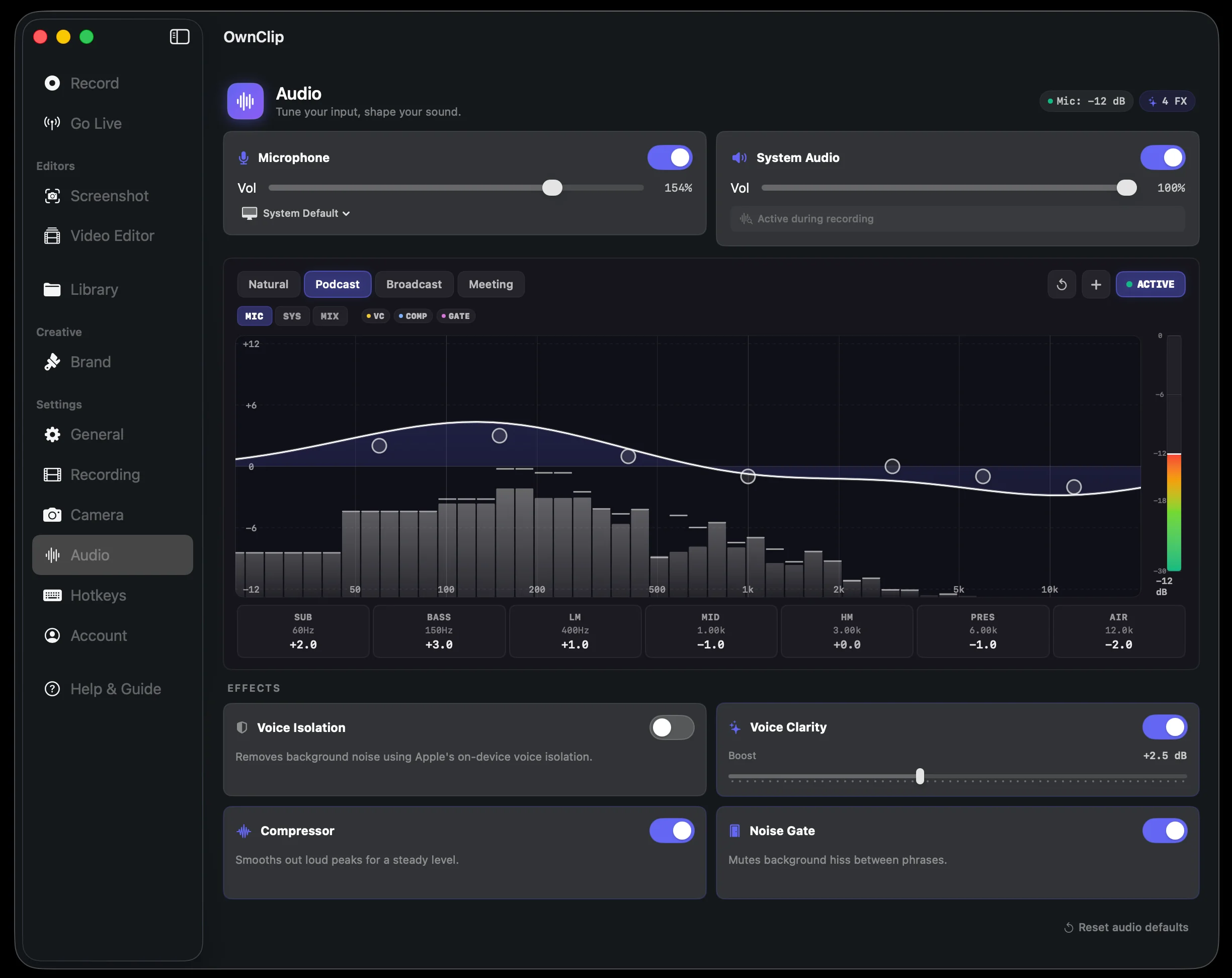Screen dimensions: 1232x978
Task: Disable the System Audio toggle
Action: [x=1163, y=157]
